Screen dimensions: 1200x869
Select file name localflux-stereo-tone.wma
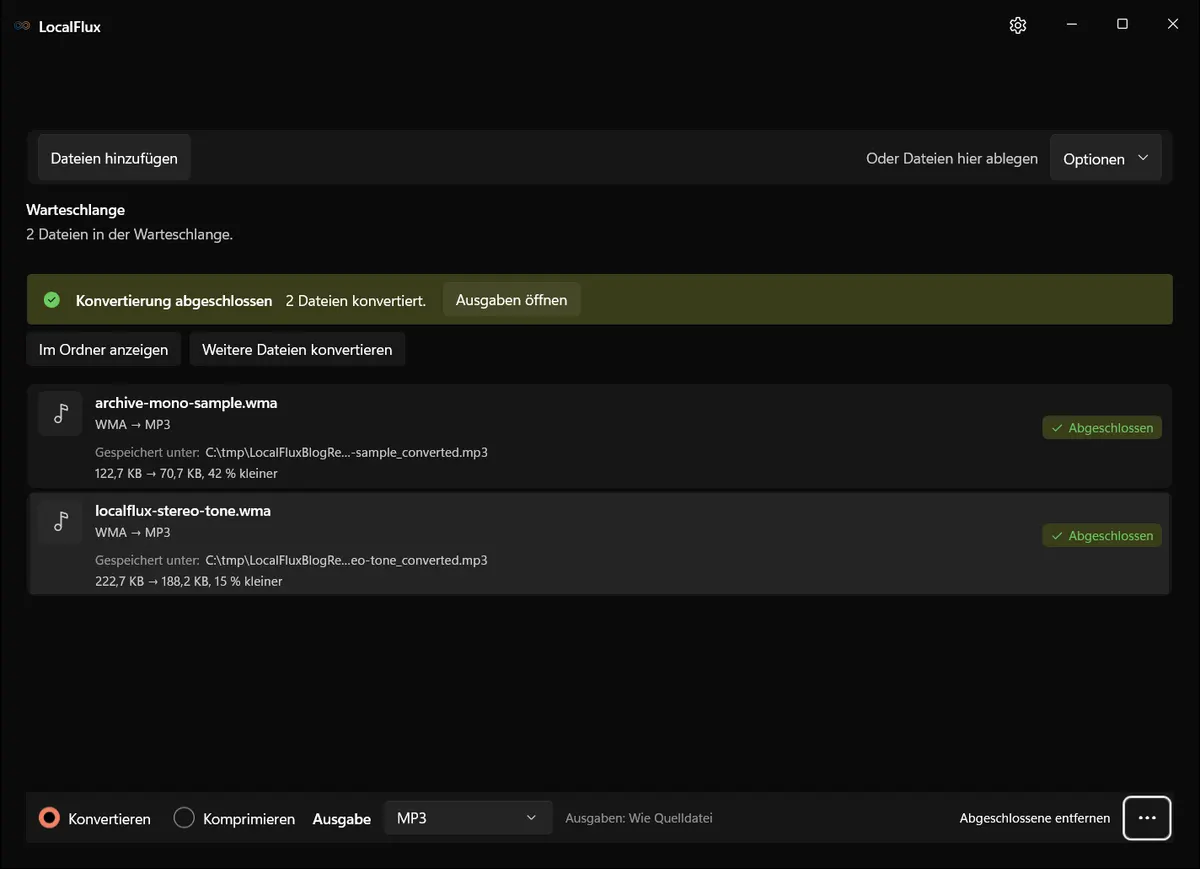[183, 511]
